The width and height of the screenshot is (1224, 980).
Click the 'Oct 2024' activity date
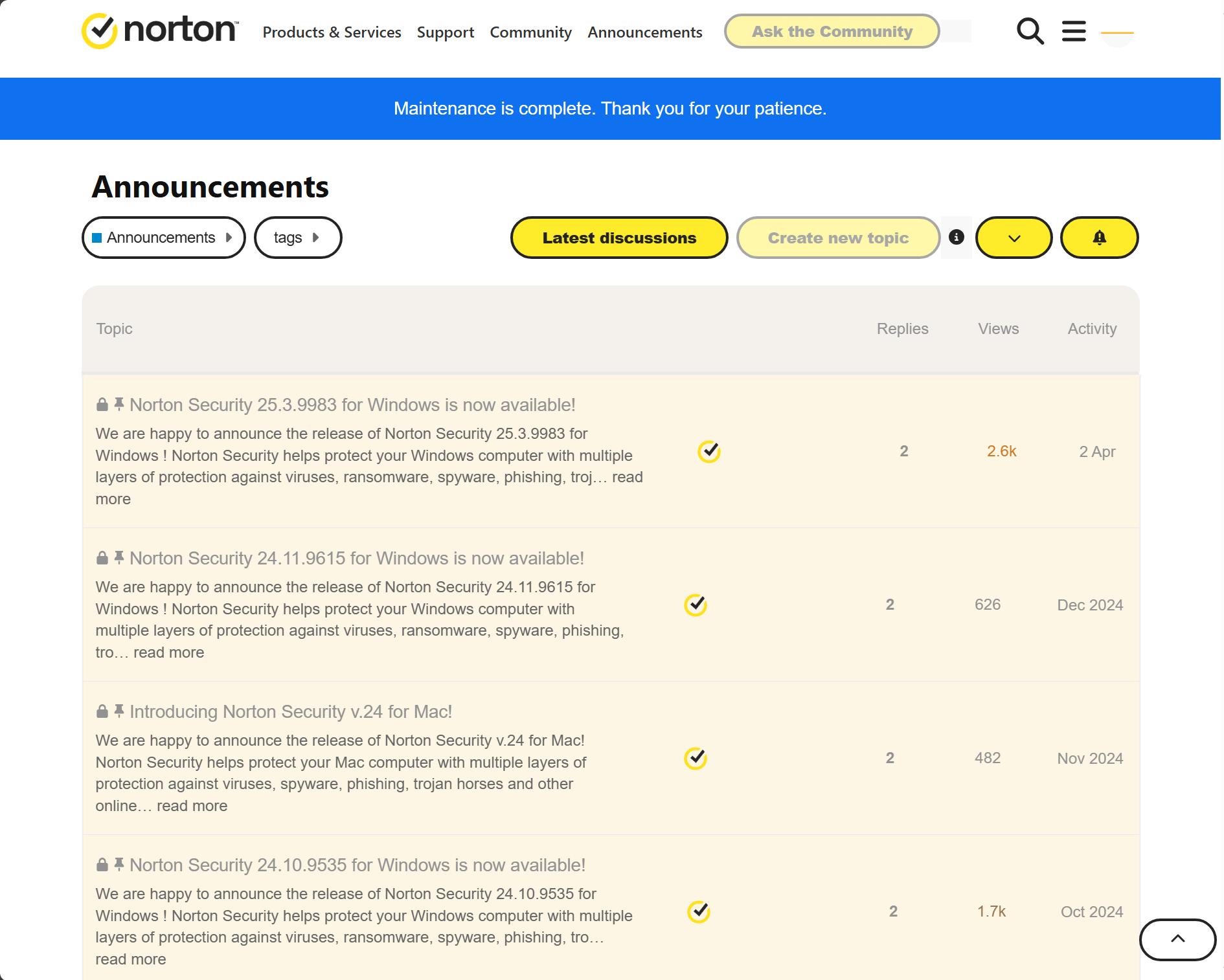(1092, 912)
